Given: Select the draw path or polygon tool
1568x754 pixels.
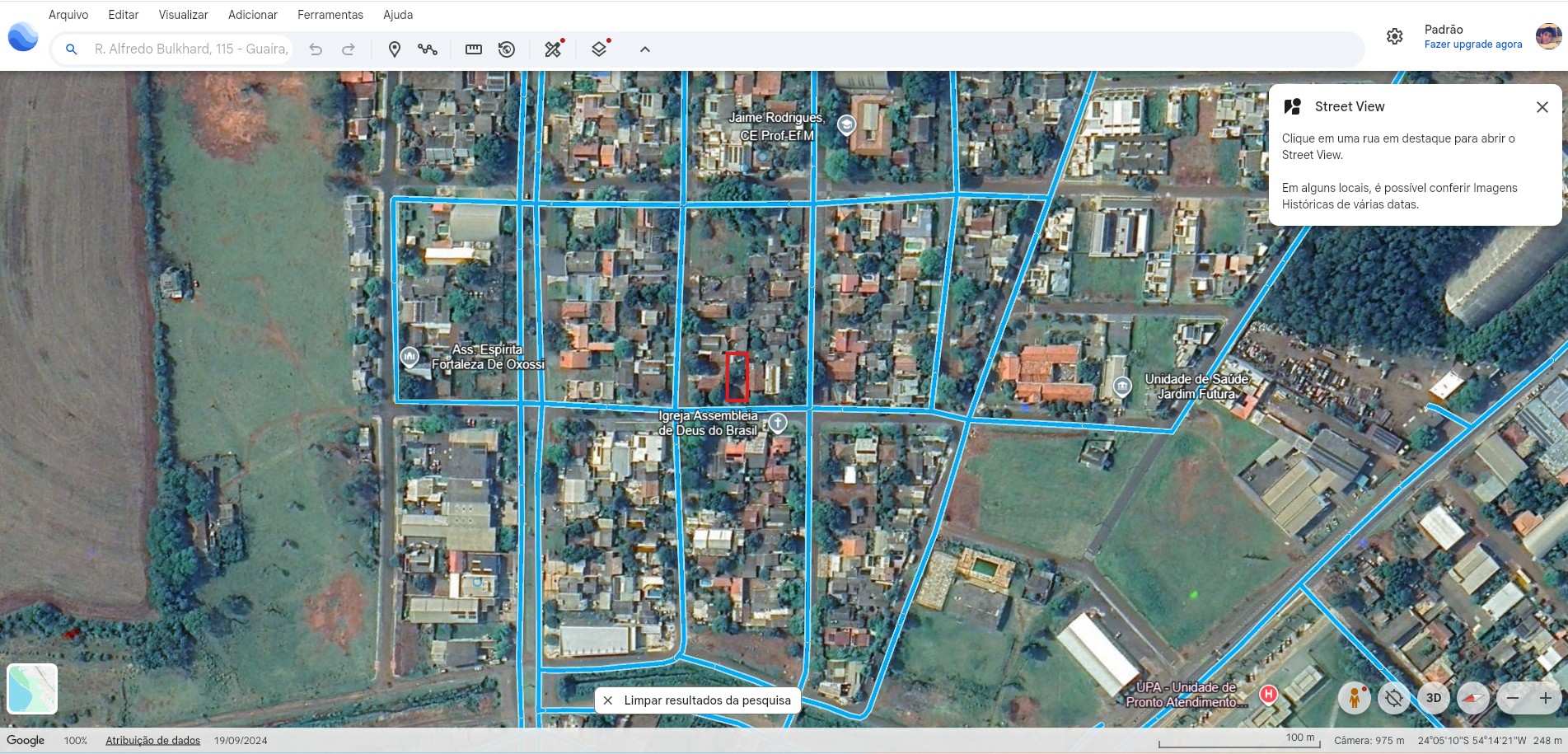Looking at the screenshot, I should [427, 49].
